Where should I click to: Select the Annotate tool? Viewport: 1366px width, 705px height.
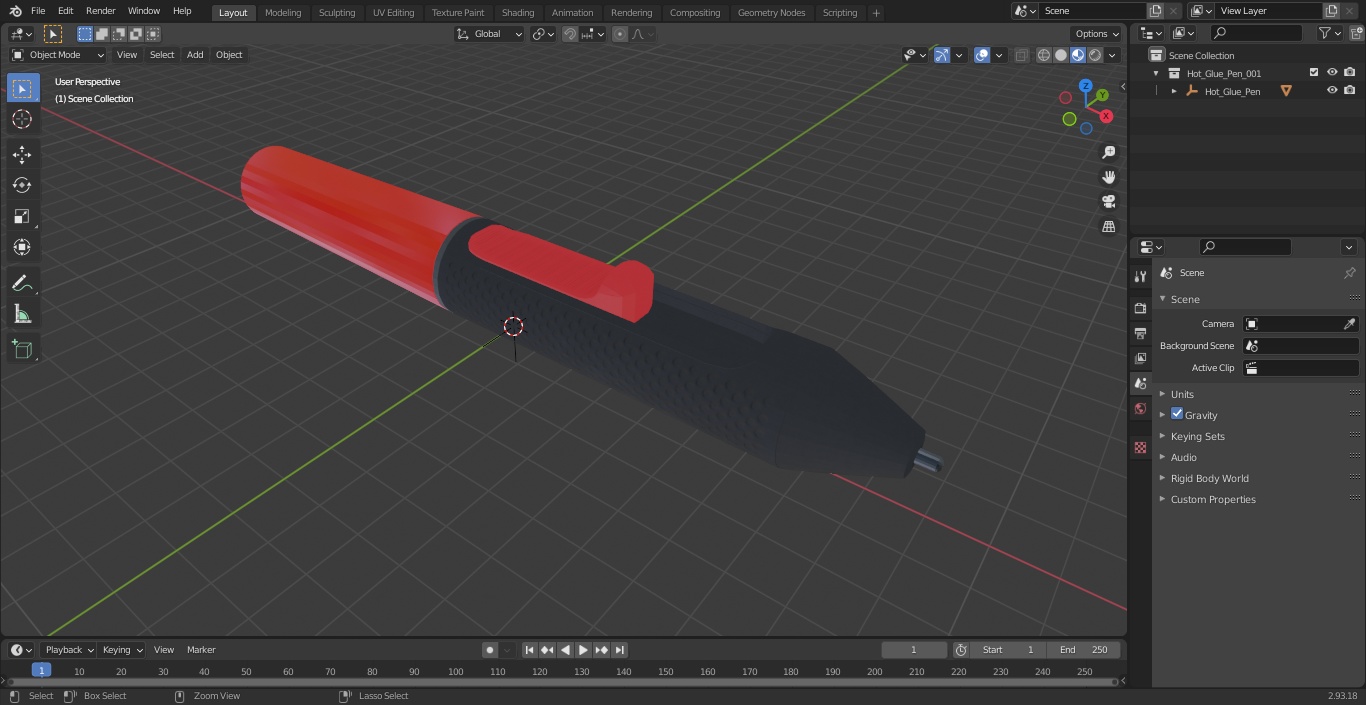pos(22,284)
